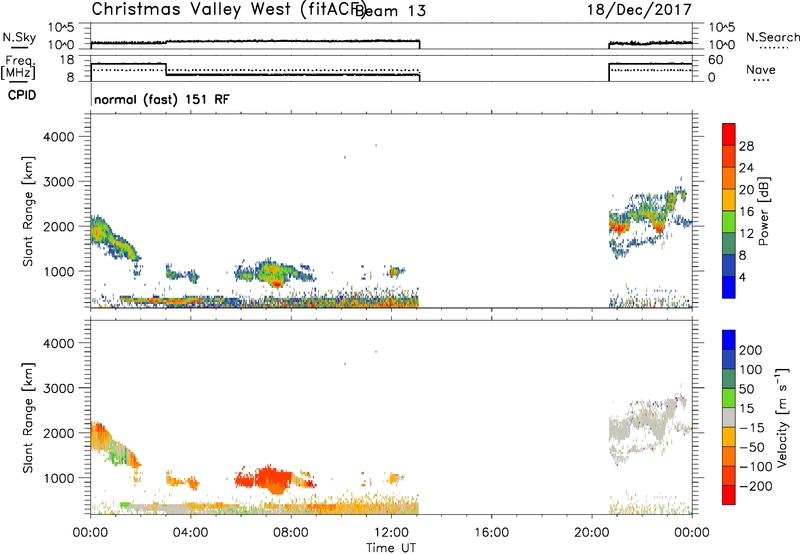The image size is (800, 554).
Task: Select the light green Power color bar segment
Action: (729, 221)
